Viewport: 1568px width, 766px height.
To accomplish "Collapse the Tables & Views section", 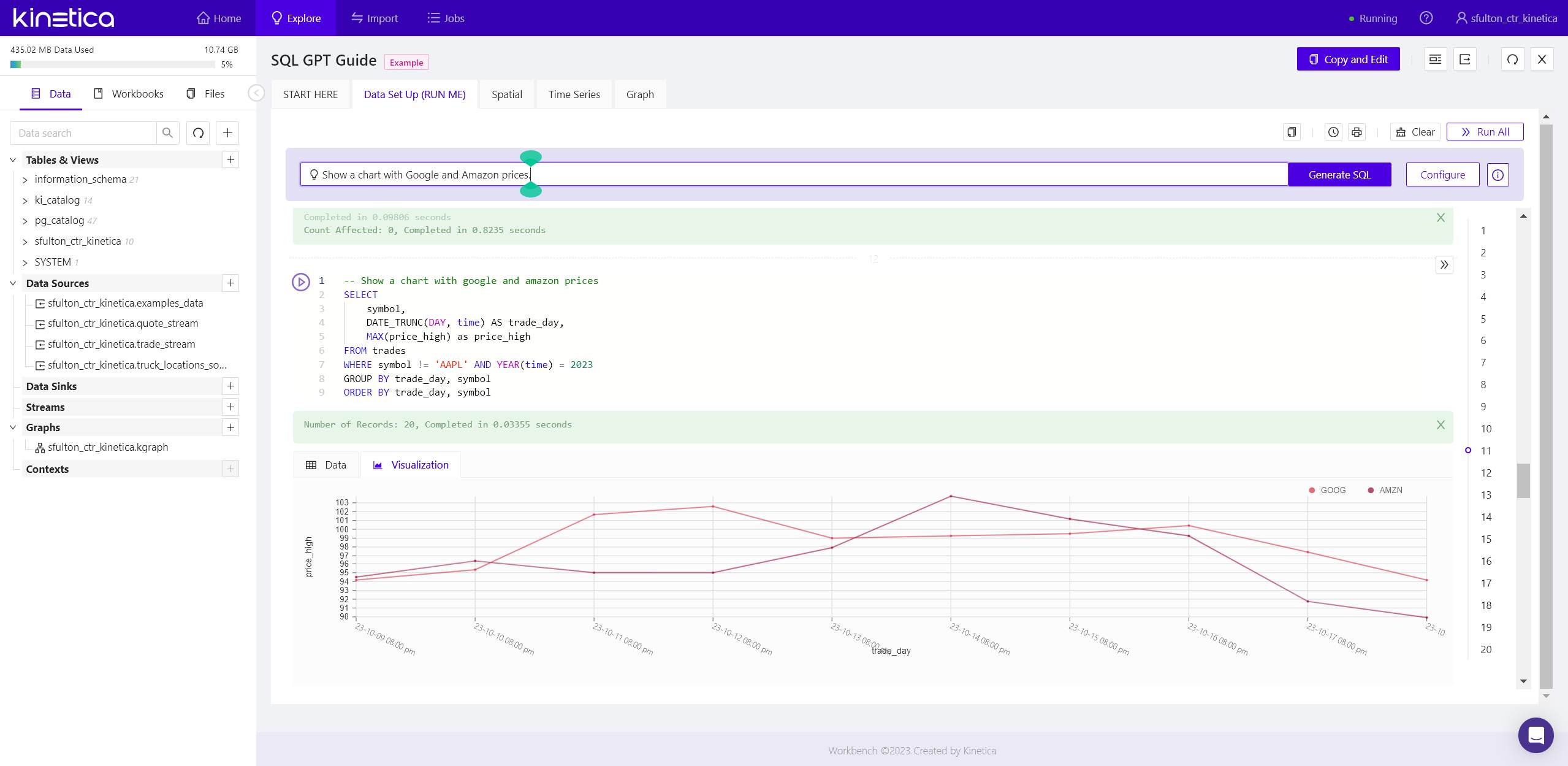I will [13, 160].
